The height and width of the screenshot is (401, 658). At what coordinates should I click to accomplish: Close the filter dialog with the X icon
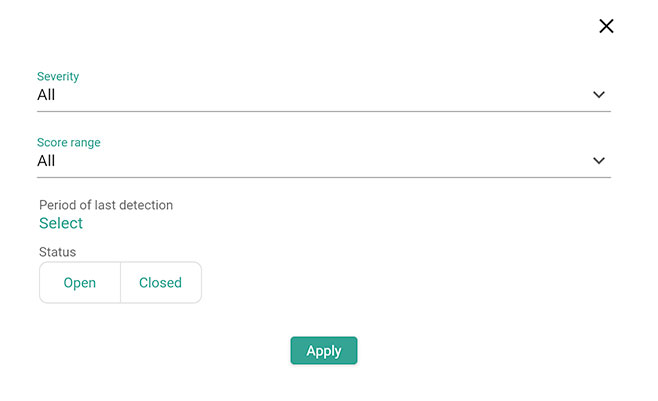pyautogui.click(x=606, y=26)
